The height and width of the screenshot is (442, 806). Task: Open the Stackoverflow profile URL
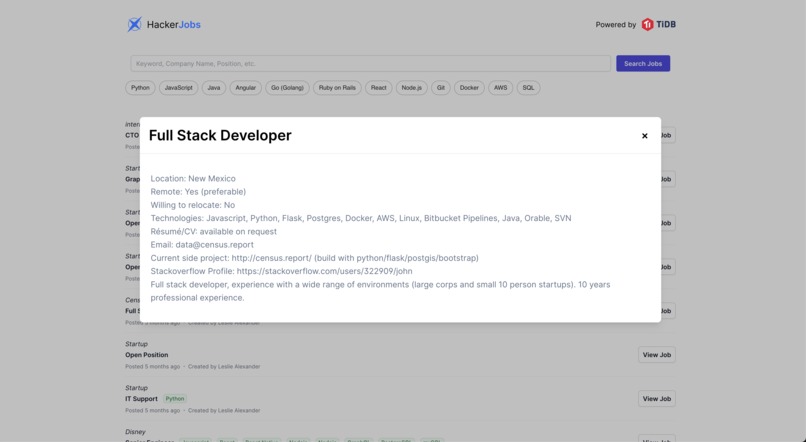[x=324, y=271]
